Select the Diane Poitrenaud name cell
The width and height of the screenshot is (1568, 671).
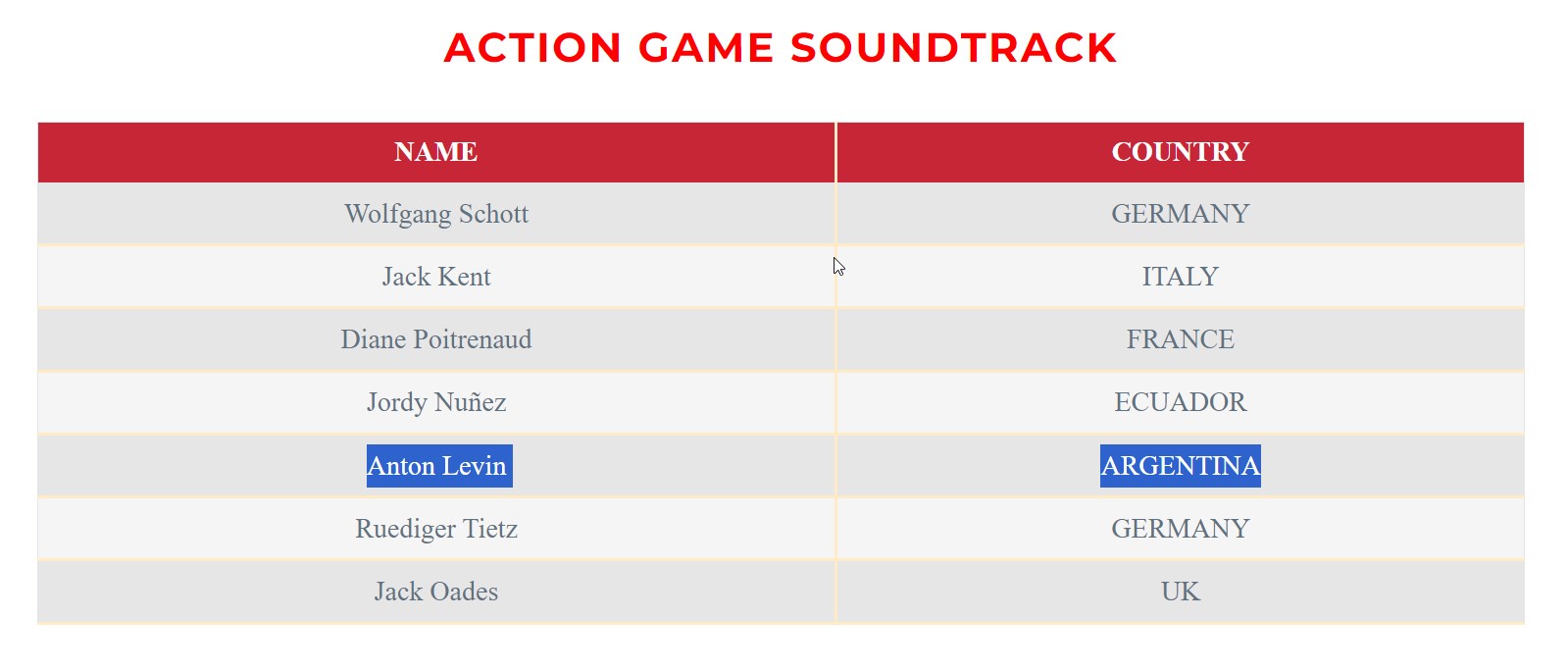coord(436,339)
